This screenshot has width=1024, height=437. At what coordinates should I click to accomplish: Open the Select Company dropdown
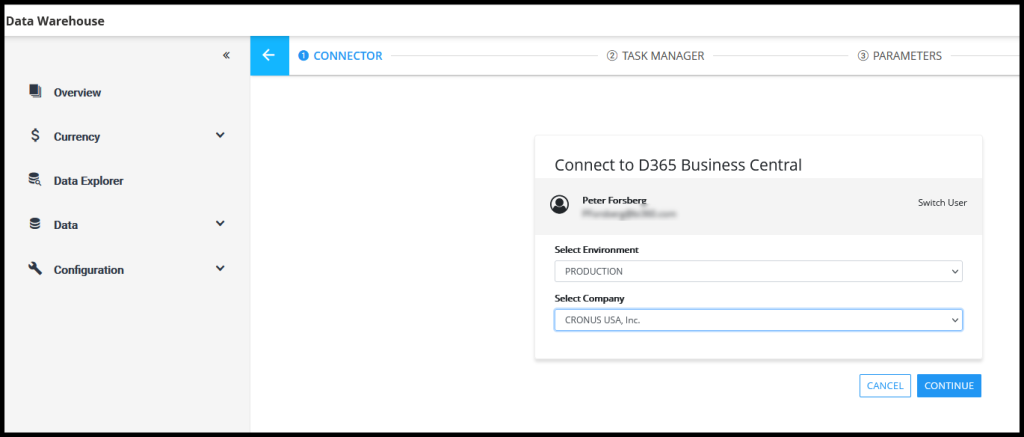pyautogui.click(x=758, y=320)
